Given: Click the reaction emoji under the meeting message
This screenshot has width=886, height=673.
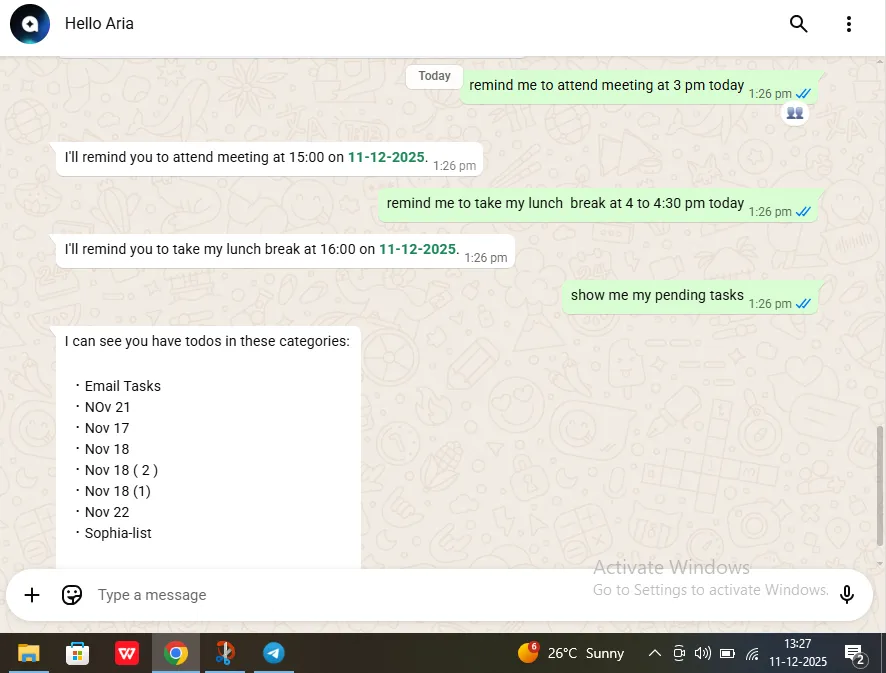Looking at the screenshot, I should pyautogui.click(x=795, y=113).
